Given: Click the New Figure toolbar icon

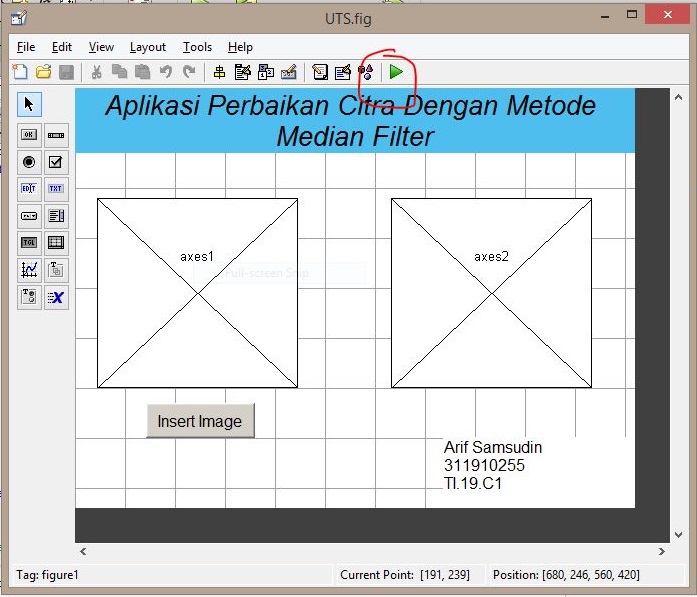Looking at the screenshot, I should click(20, 72).
